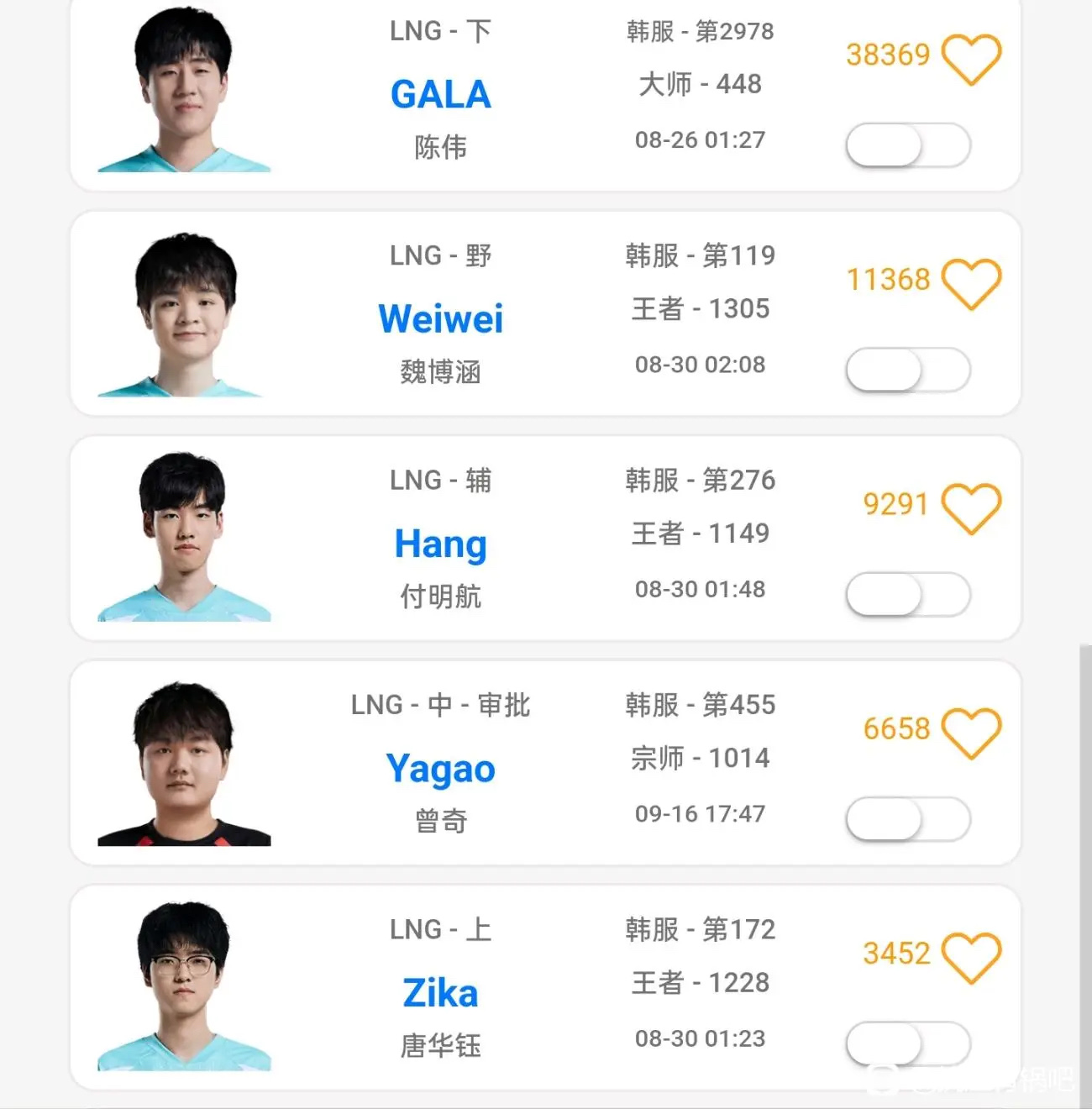Open Yagao's profile via name link
The height and width of the screenshot is (1109, 1092).
pos(441,769)
